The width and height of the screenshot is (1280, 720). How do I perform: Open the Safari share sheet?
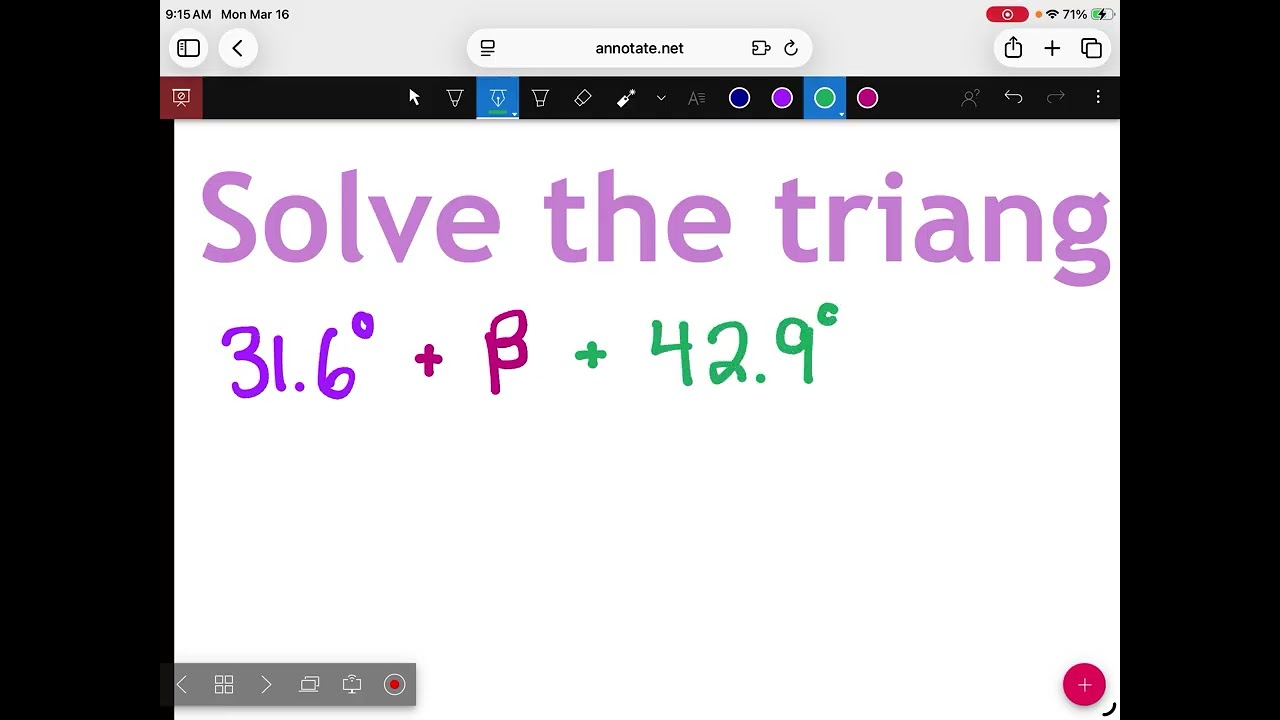click(1013, 47)
